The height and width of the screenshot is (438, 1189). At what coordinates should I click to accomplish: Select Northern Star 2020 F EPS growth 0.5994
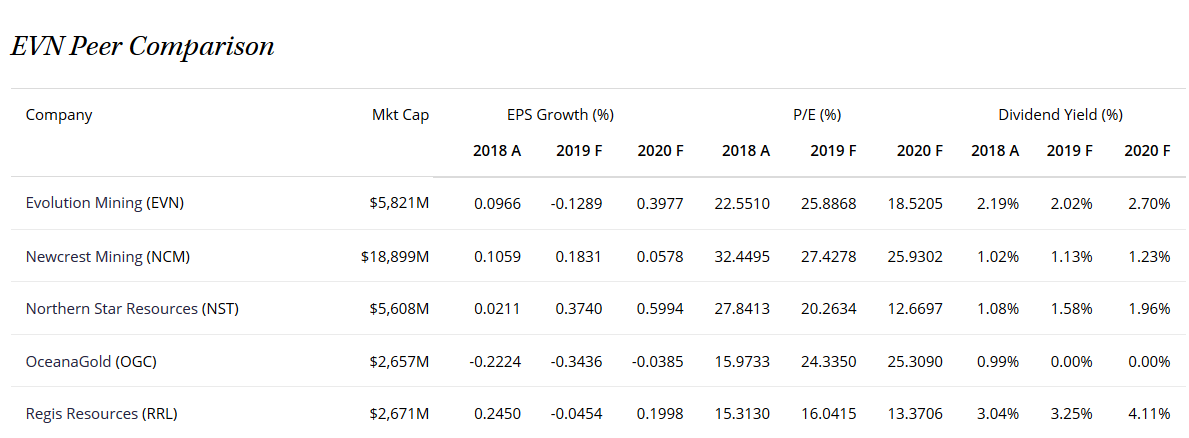(660, 308)
